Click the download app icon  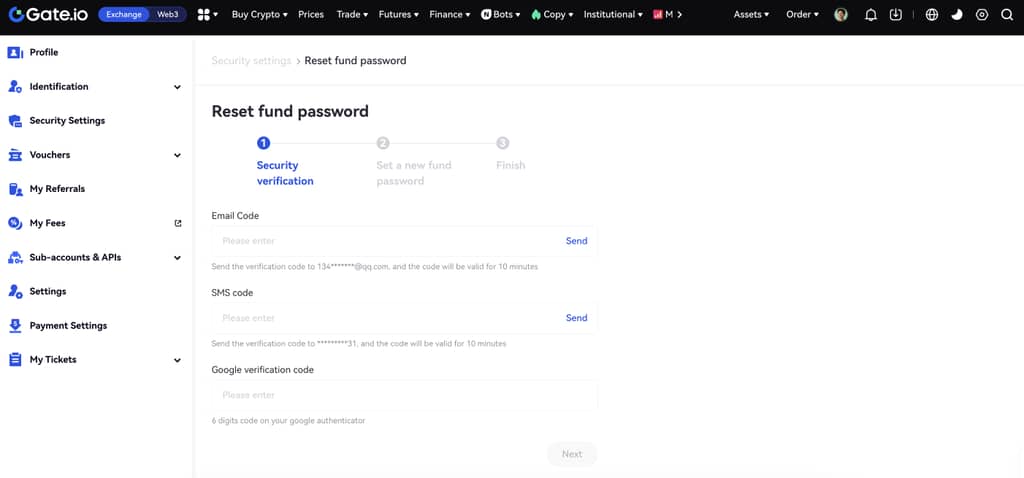coord(896,15)
